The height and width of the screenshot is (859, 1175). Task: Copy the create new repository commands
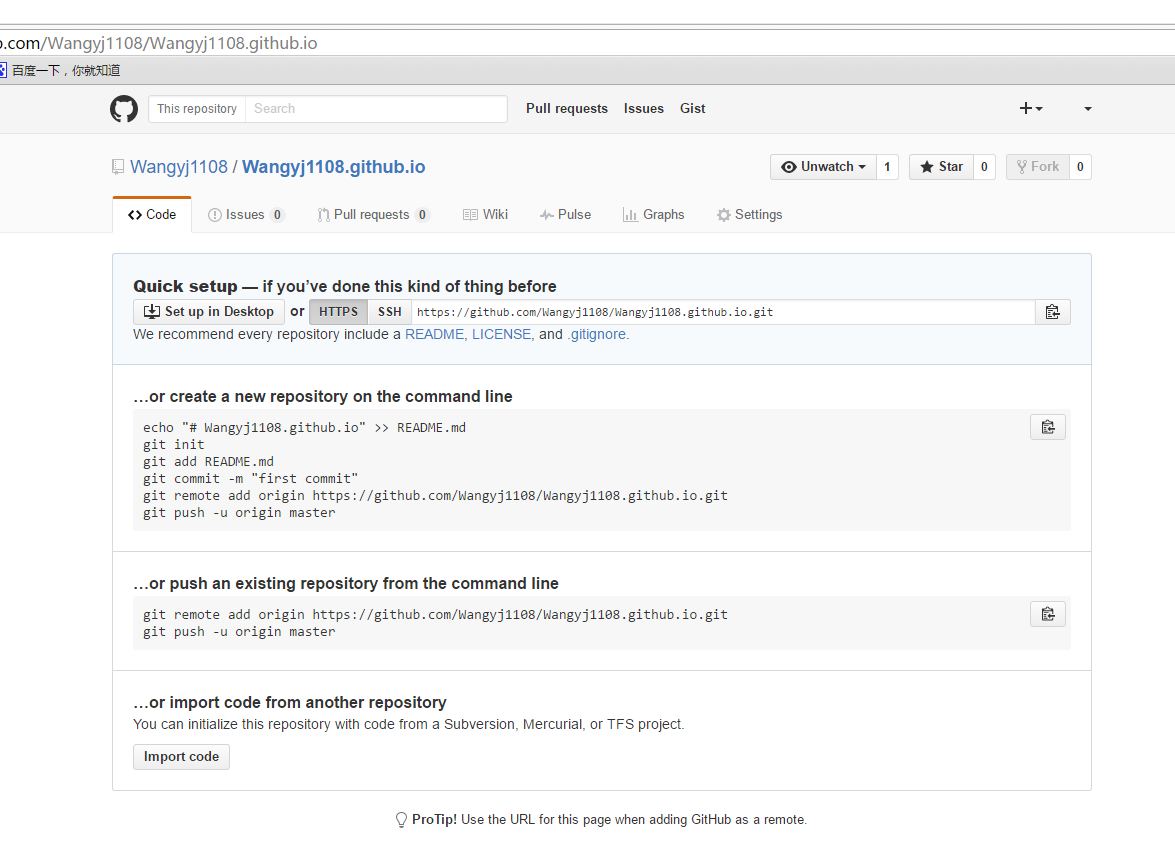(x=1048, y=427)
